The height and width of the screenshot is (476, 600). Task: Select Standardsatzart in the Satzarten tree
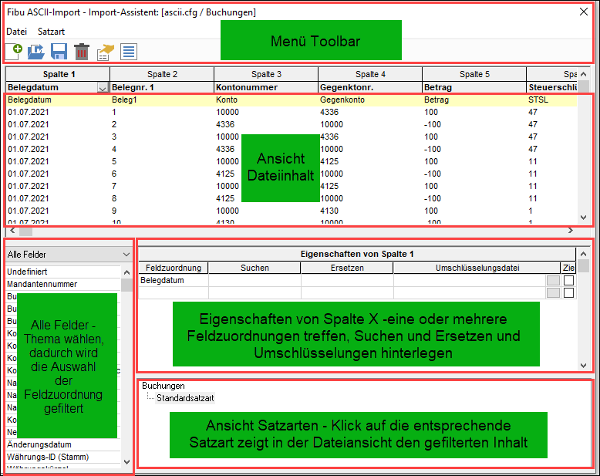tap(185, 398)
